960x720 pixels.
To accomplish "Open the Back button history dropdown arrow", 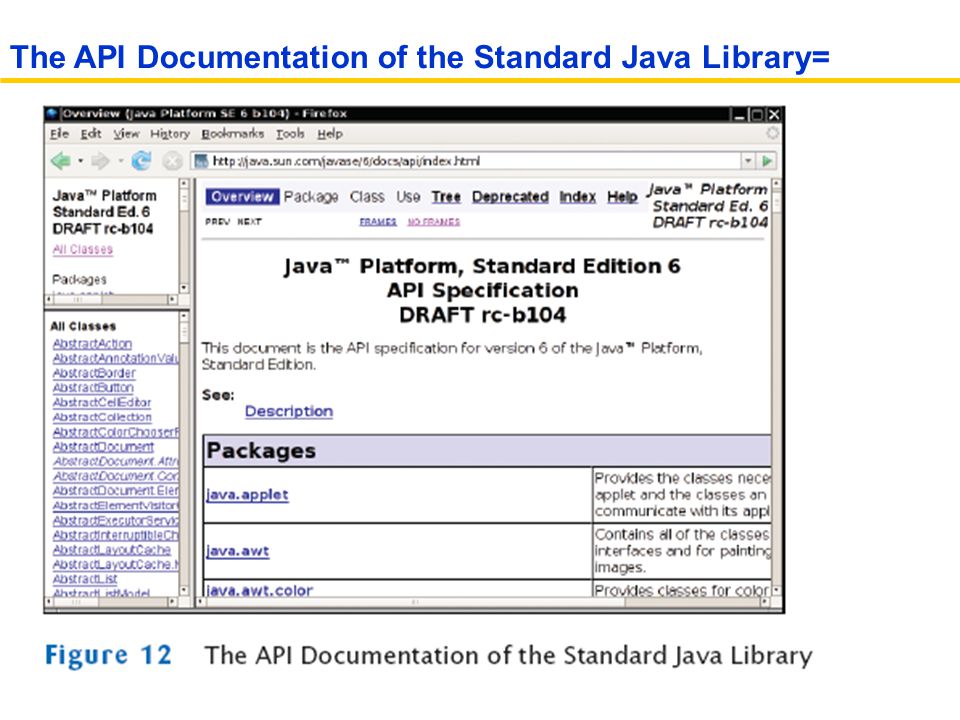I will pos(80,161).
